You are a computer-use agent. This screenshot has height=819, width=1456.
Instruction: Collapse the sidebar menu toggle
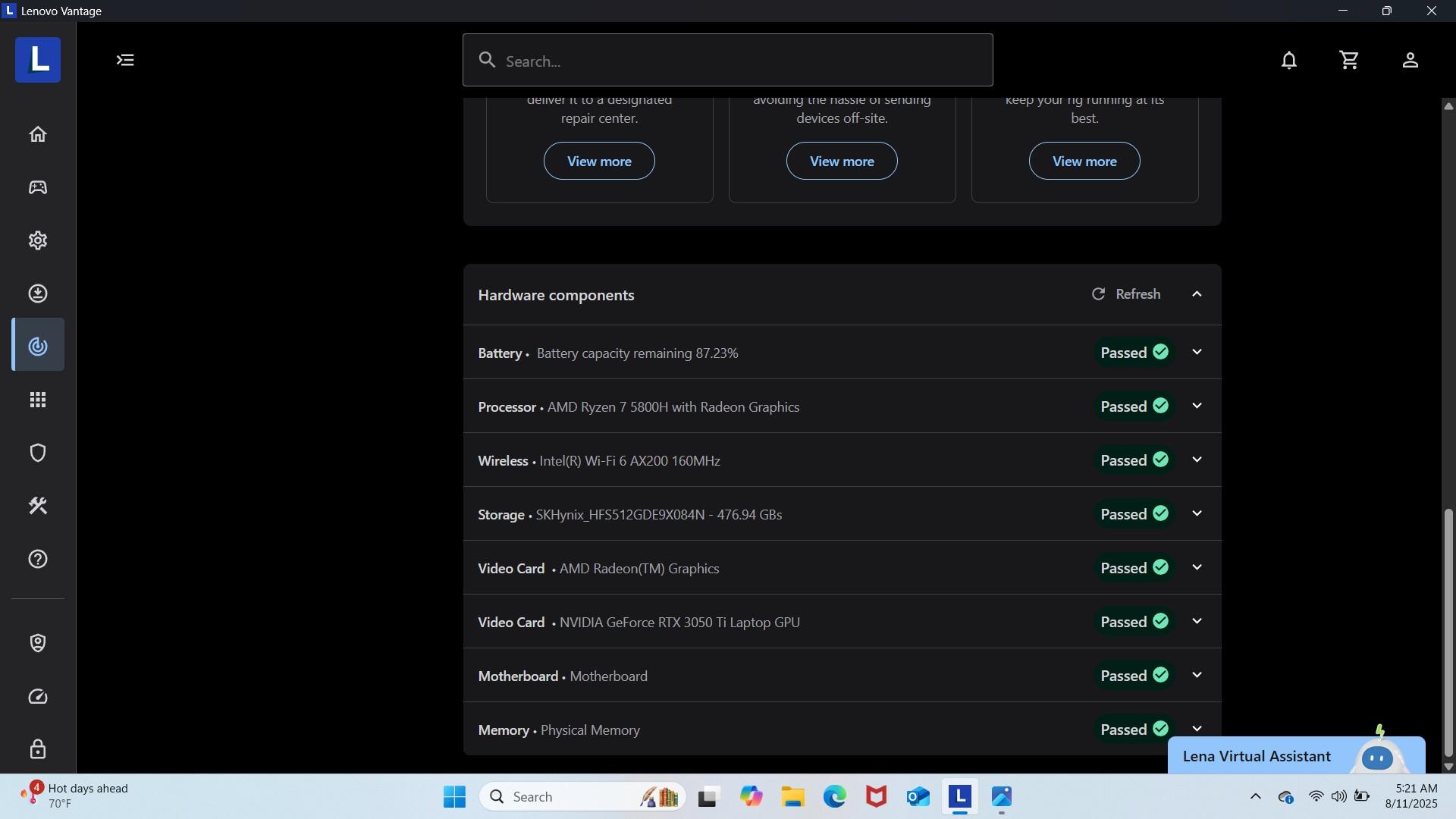[125, 60]
